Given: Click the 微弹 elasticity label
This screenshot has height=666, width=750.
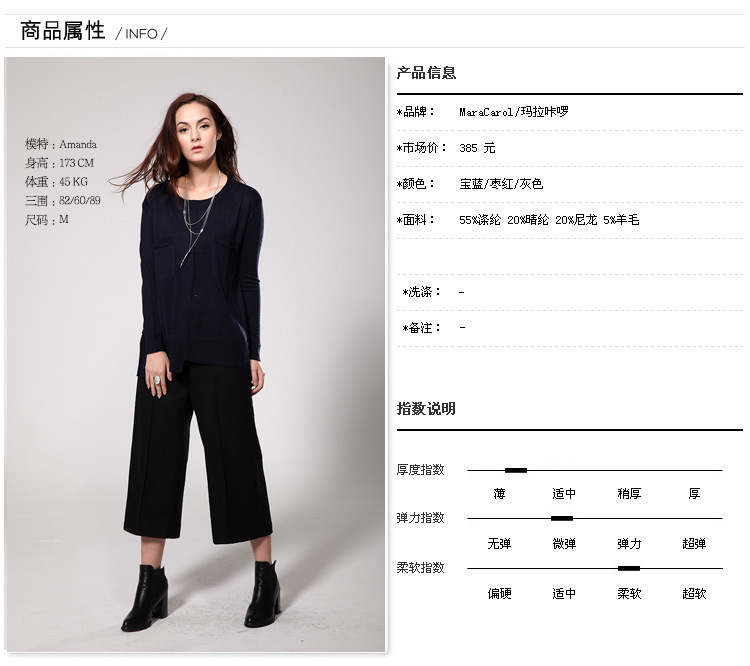Looking at the screenshot, I should (x=564, y=544).
